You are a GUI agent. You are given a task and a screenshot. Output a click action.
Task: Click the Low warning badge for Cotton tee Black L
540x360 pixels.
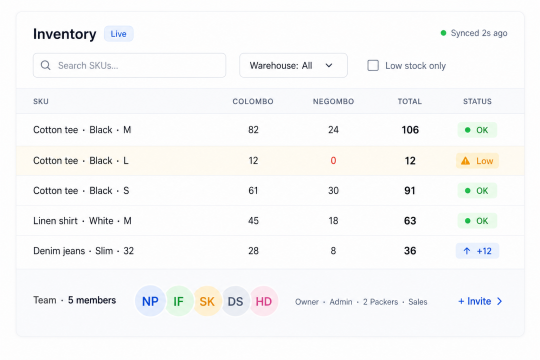point(477,161)
